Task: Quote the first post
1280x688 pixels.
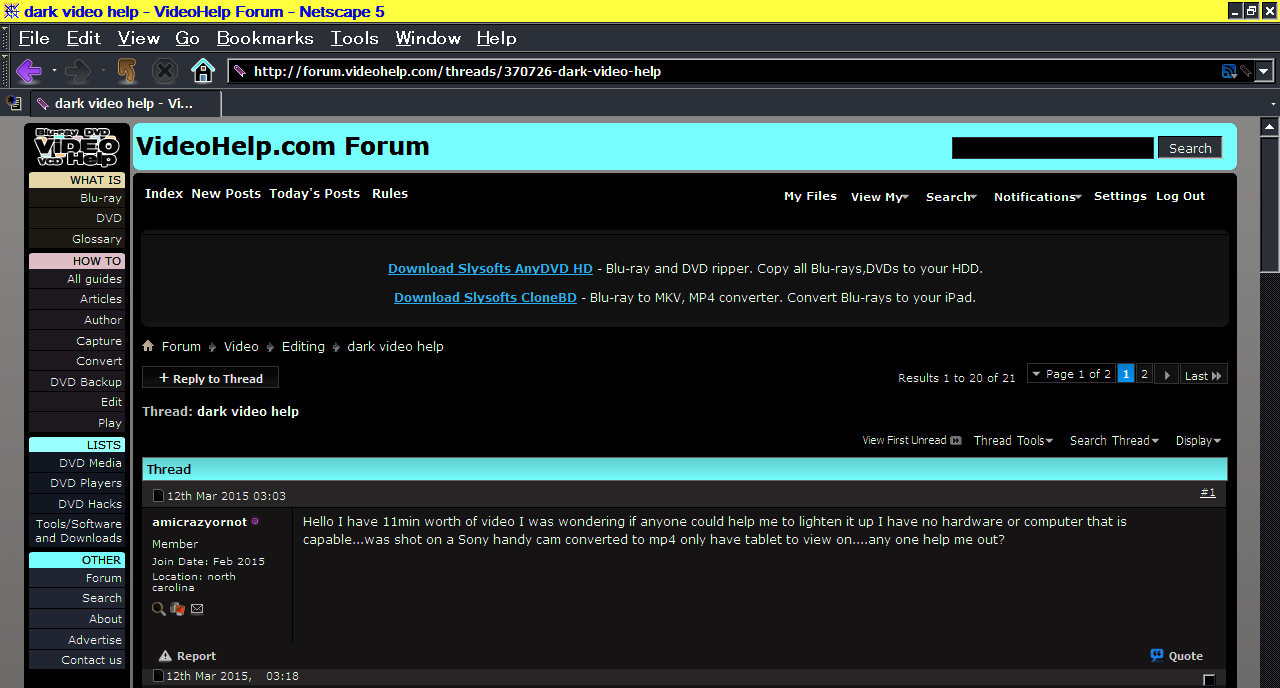Action: tap(1177, 656)
